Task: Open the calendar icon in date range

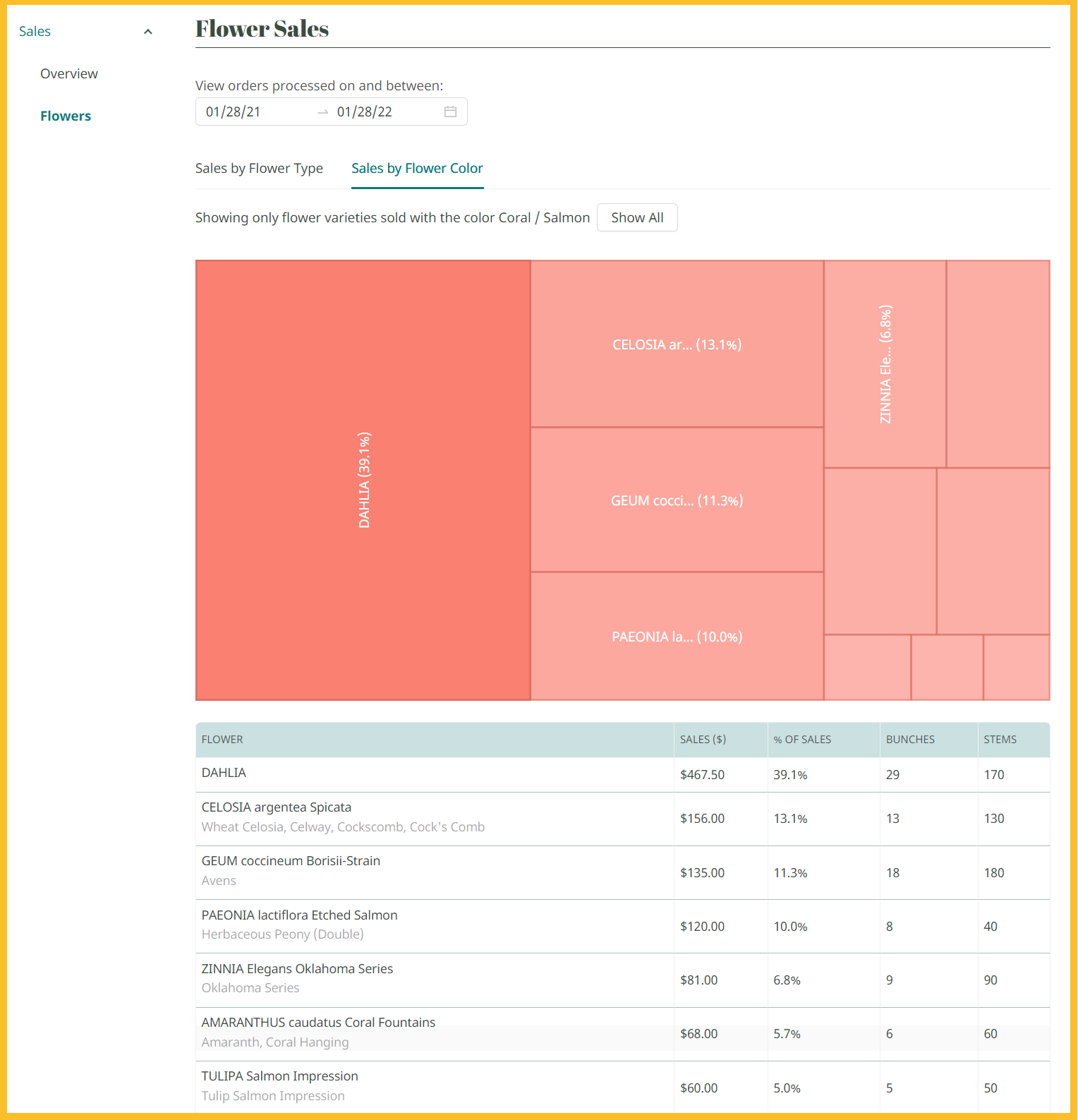Action: [x=450, y=112]
